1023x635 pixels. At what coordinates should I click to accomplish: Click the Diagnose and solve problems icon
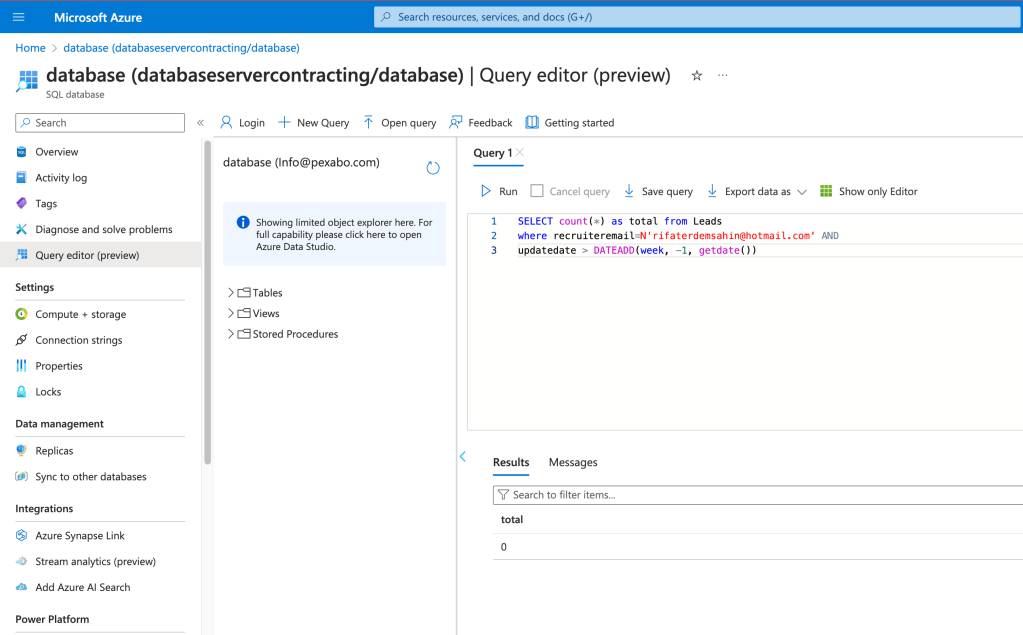[x=22, y=229]
